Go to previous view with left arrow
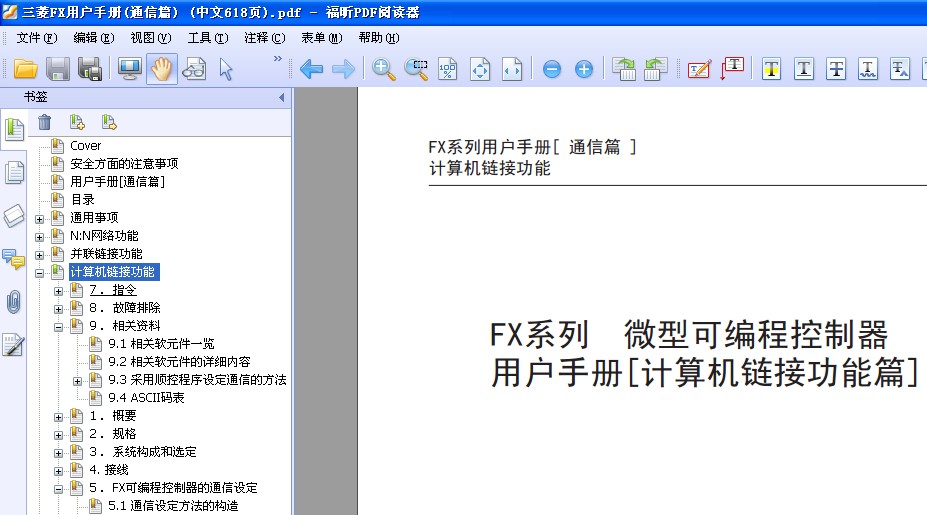The height and width of the screenshot is (515, 927). pyautogui.click(x=311, y=69)
